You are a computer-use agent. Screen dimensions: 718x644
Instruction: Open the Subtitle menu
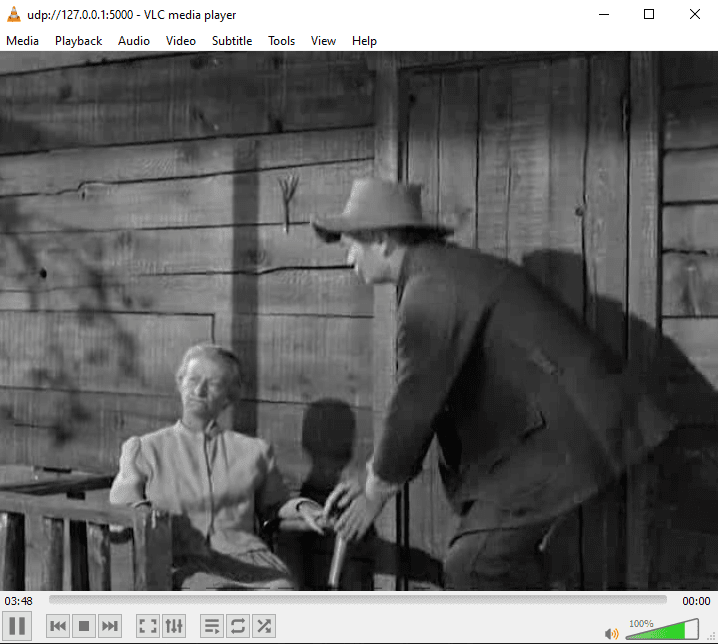[x=232, y=41]
